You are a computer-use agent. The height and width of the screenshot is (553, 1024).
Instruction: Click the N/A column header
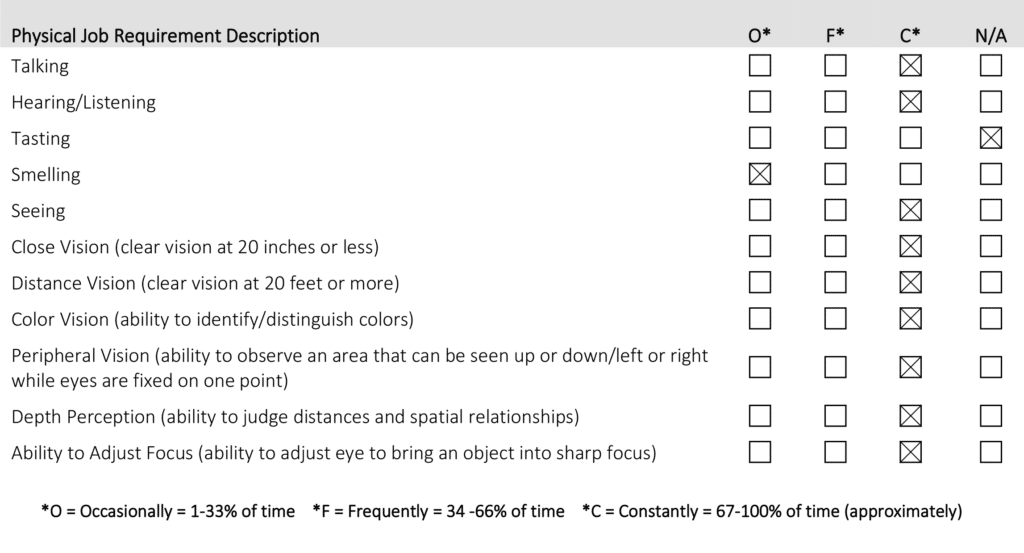click(x=991, y=36)
